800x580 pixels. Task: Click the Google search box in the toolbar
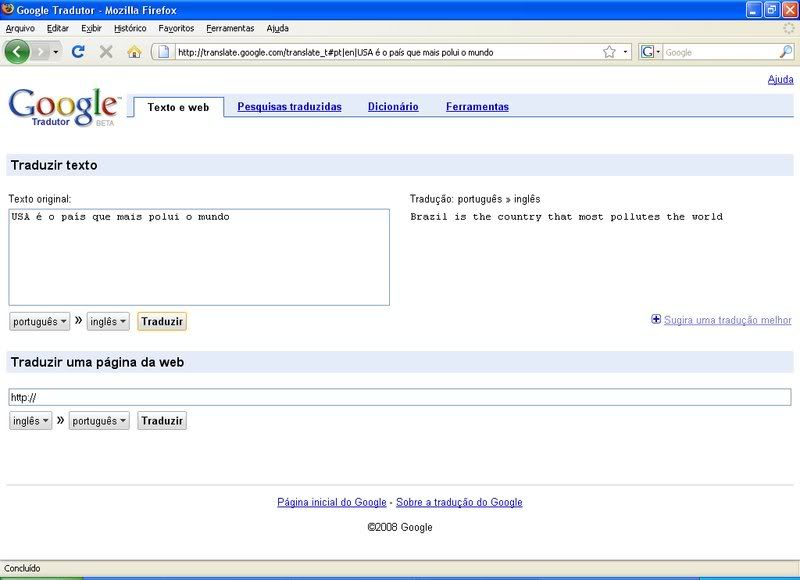pos(720,52)
